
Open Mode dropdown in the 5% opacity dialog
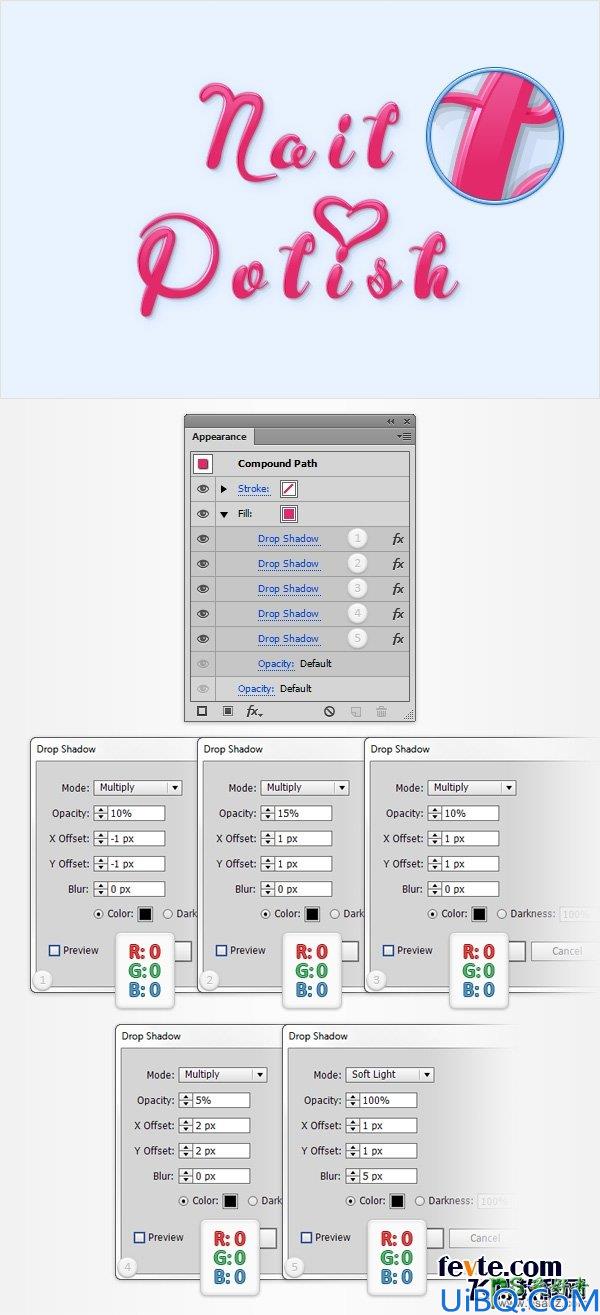[x=223, y=1075]
